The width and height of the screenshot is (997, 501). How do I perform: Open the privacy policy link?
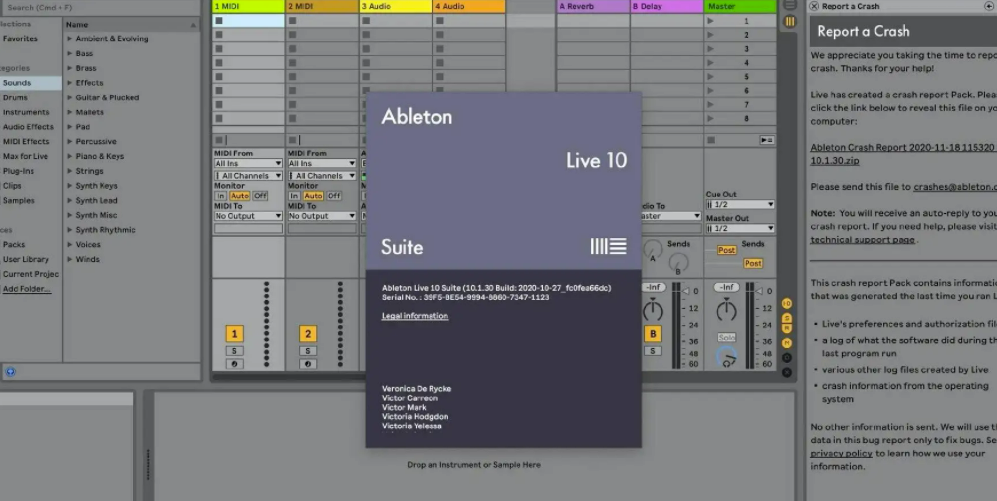(x=841, y=453)
